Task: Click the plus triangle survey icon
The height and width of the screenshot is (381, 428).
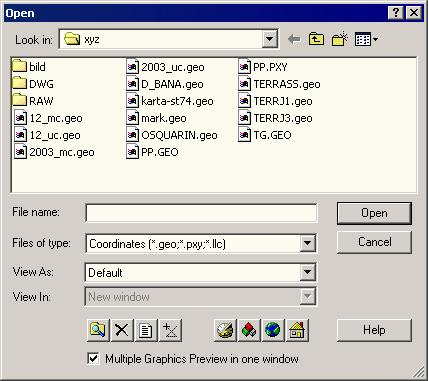Action: 170,330
